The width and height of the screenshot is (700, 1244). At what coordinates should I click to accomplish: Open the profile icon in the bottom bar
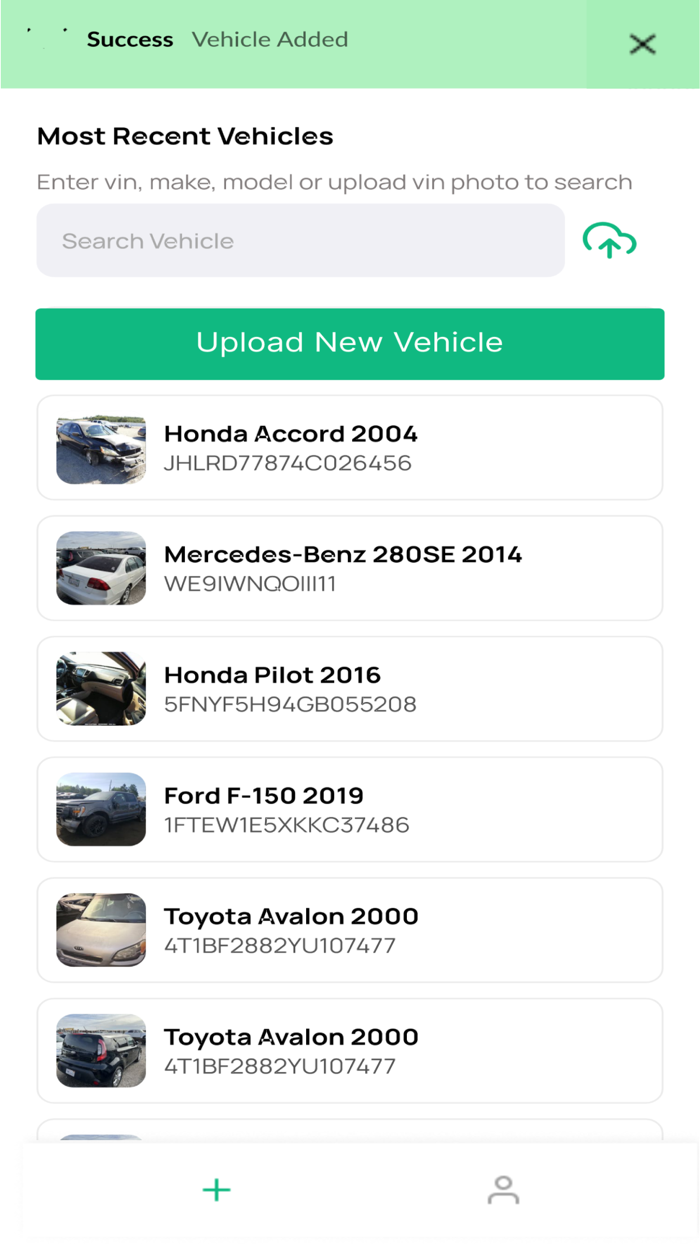pos(504,1190)
